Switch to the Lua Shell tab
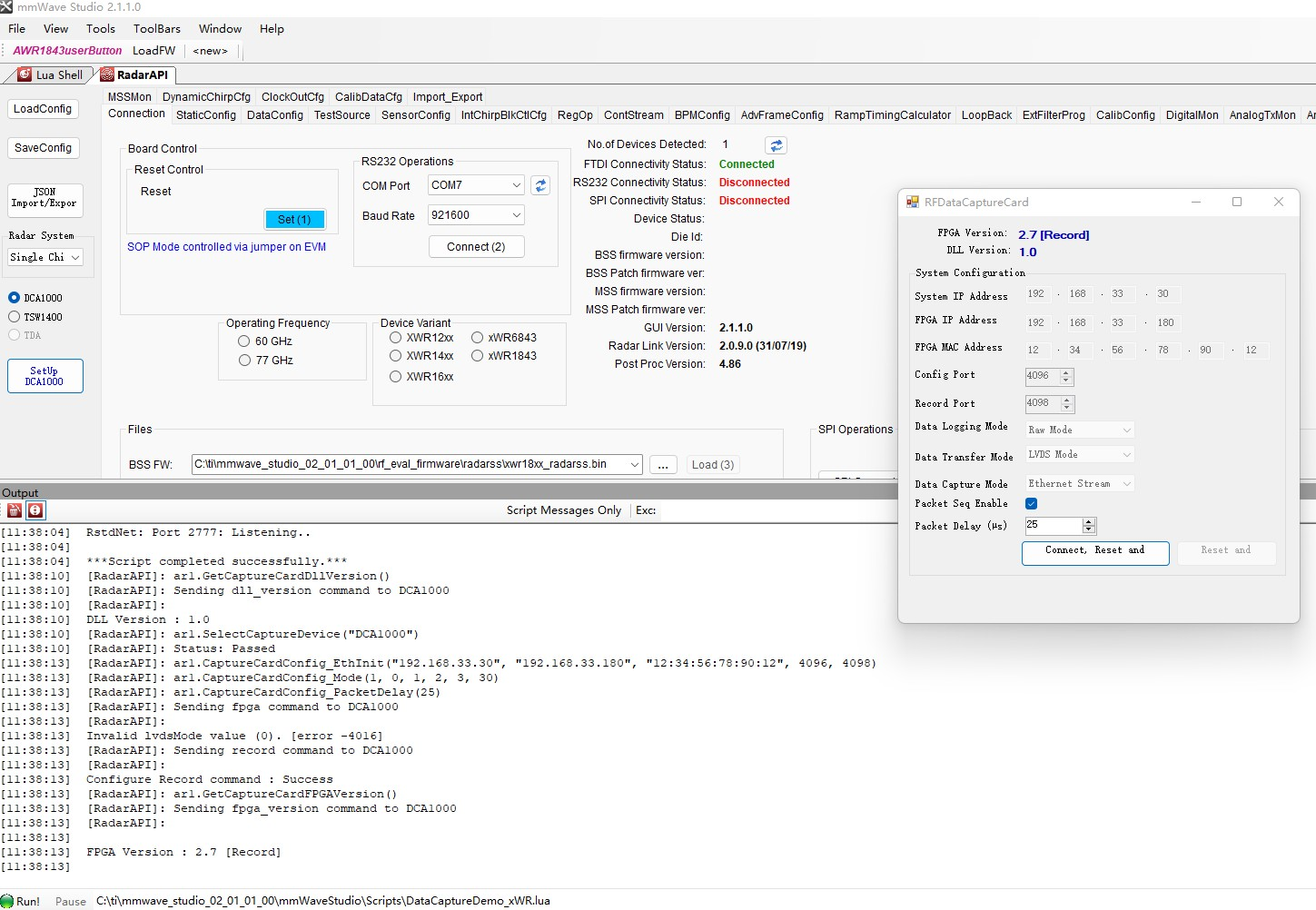This screenshot has width=1316, height=910. point(51,75)
